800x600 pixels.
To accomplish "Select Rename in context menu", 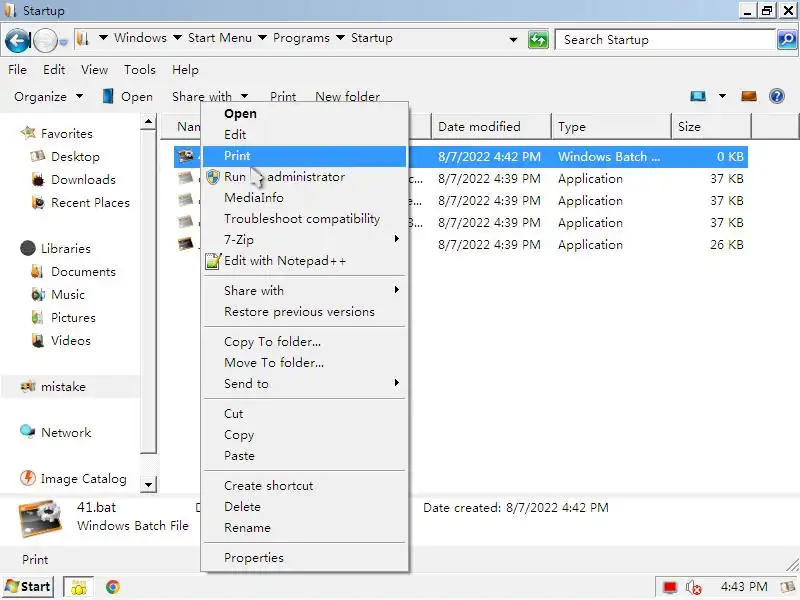I will point(305,527).
